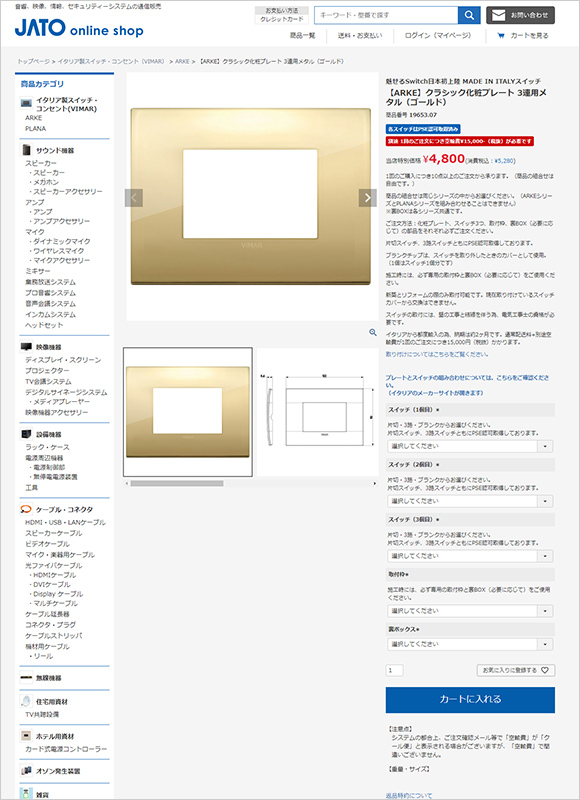Click the ケーブル・コネクタ category icon
This screenshot has width=580, height=800.
click(x=26, y=509)
